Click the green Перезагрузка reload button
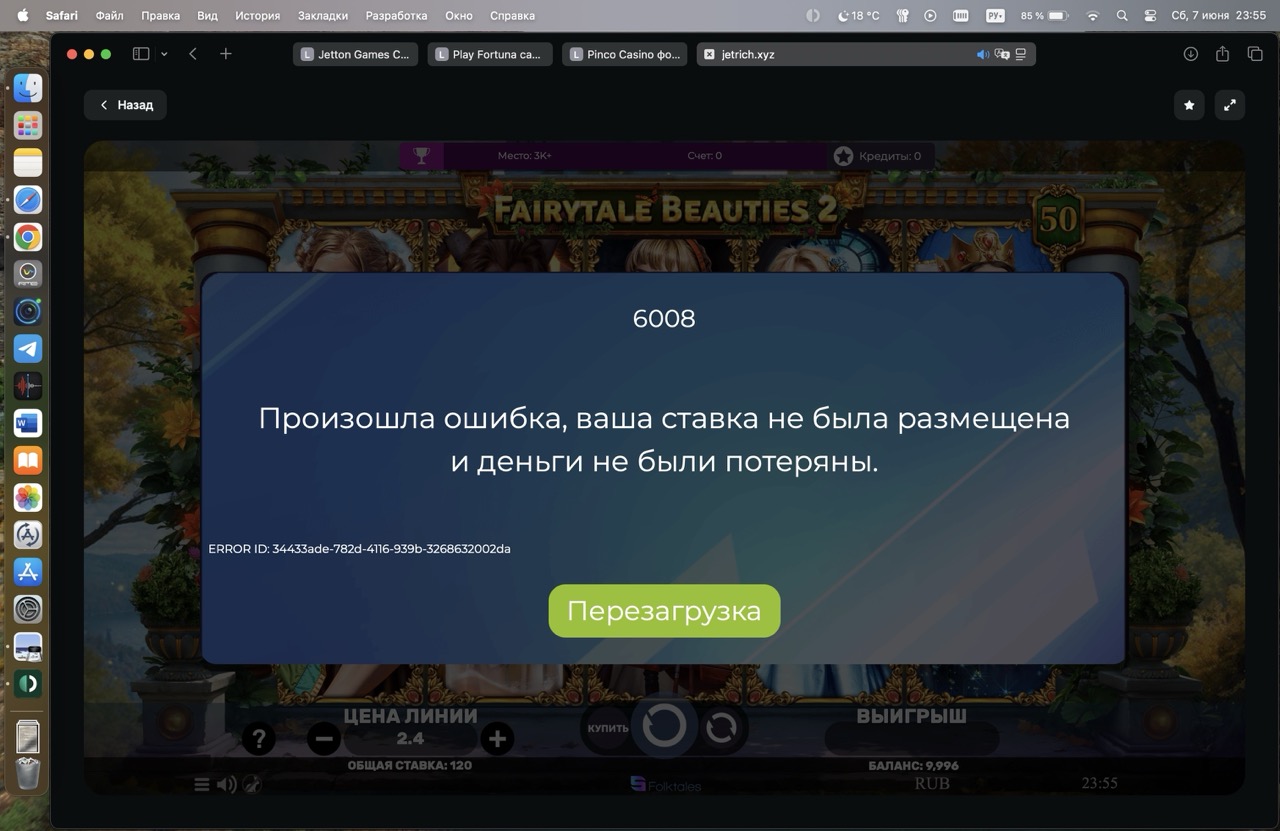The width and height of the screenshot is (1280, 831). coord(664,611)
